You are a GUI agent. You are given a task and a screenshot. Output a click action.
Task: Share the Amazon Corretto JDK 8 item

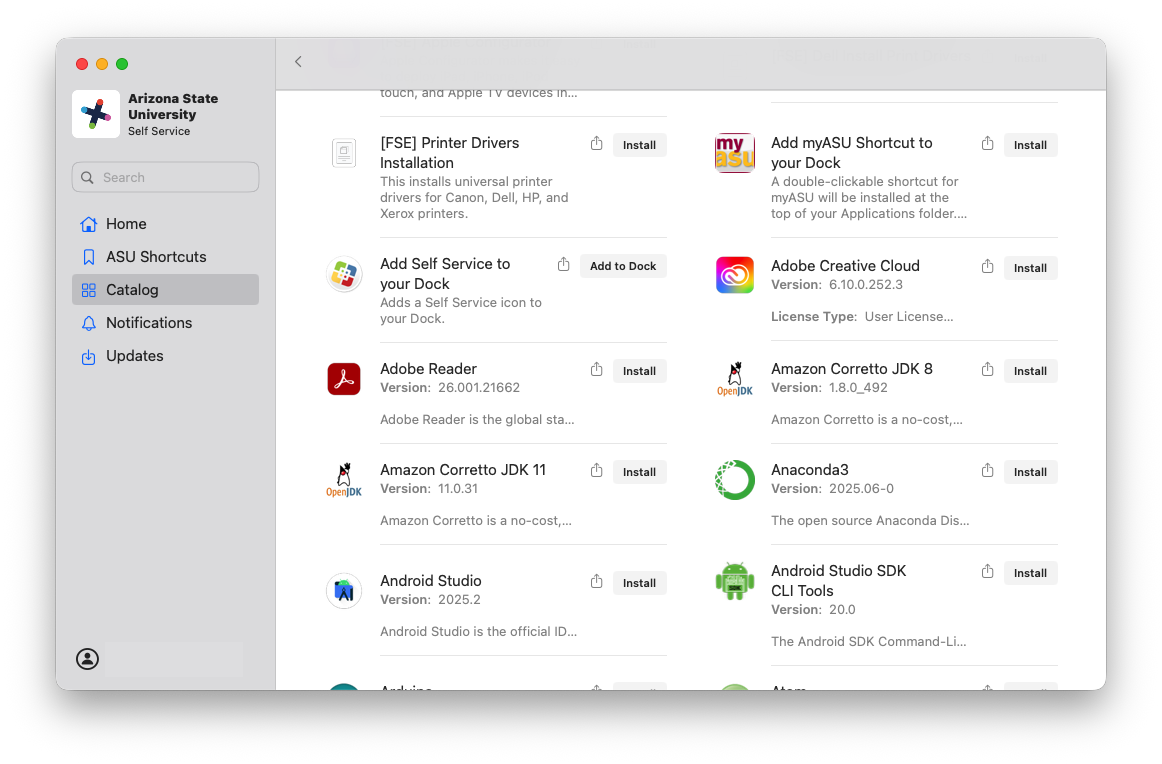click(987, 370)
